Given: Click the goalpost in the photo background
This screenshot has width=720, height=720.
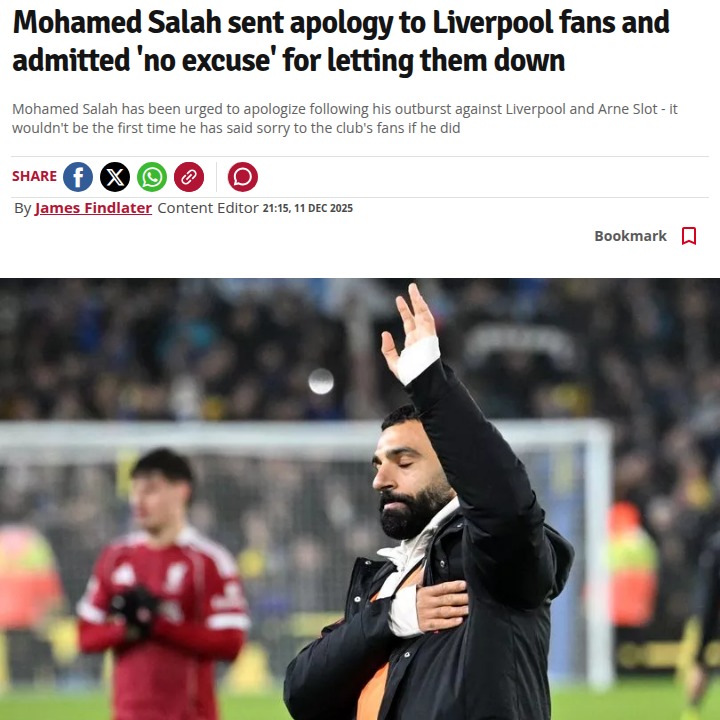Looking at the screenshot, I should pos(597,551).
